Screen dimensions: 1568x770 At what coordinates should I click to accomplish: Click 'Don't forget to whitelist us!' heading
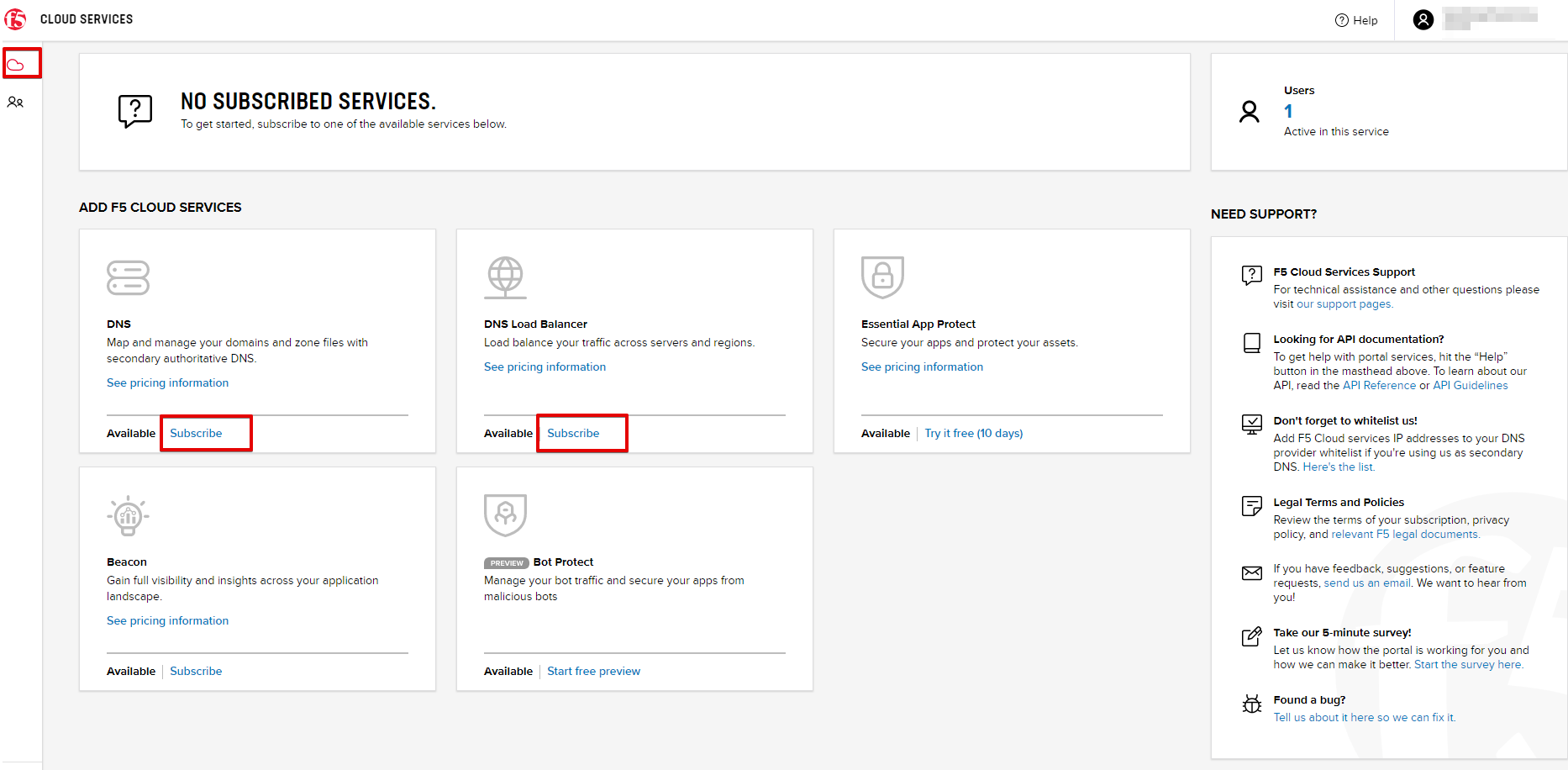pyautogui.click(x=1345, y=420)
